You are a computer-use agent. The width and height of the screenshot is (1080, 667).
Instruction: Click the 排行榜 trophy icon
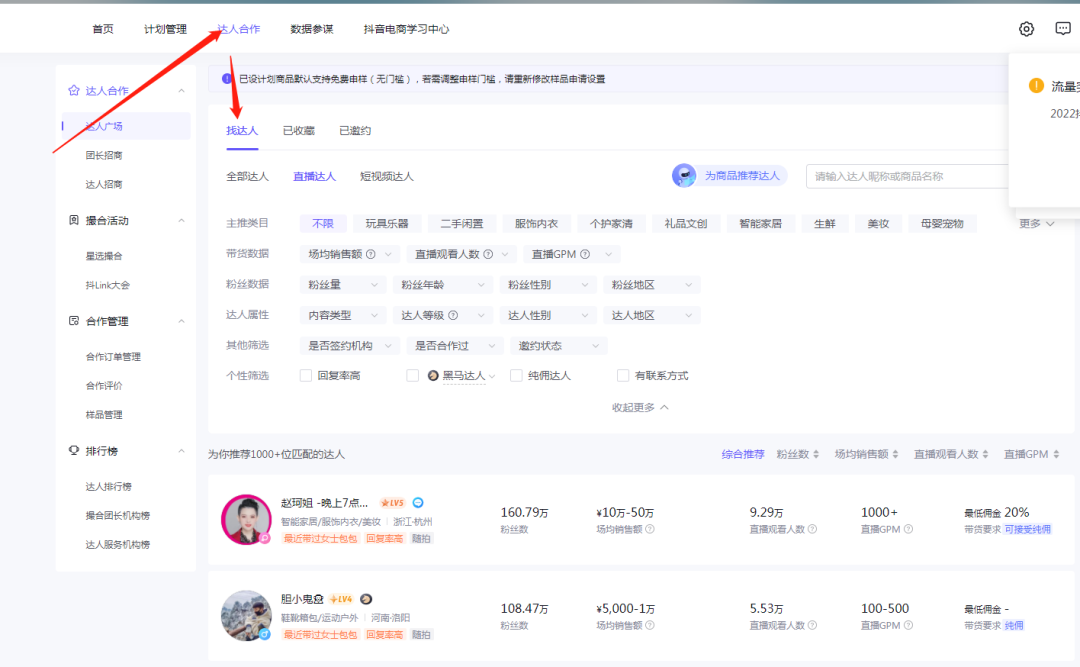pyautogui.click(x=74, y=450)
